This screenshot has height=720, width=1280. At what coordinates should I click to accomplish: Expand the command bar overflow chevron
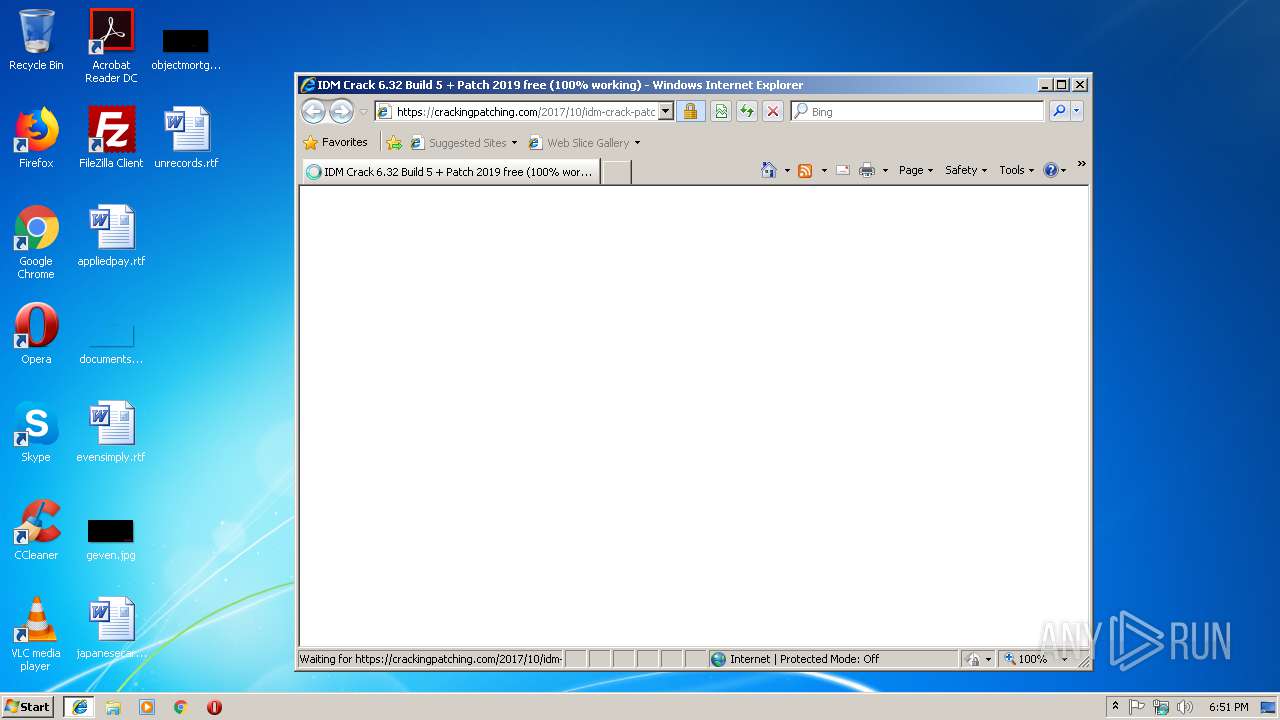click(1081, 164)
